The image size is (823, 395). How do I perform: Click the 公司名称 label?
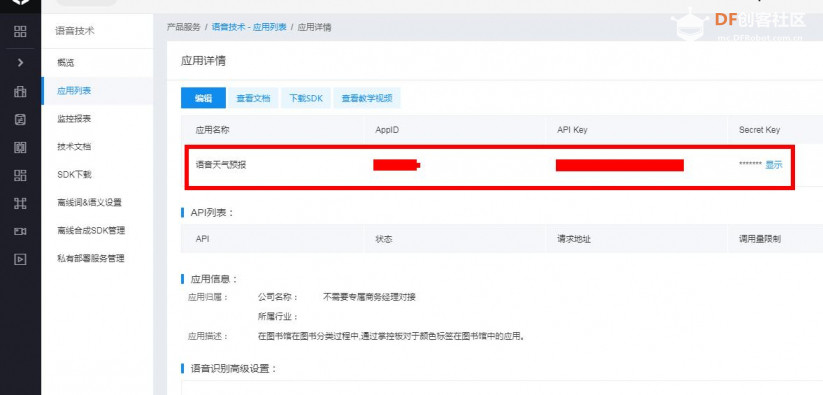278,297
